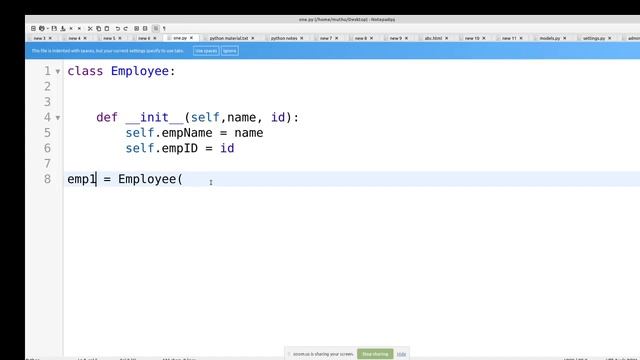Close the python material.txt tab

253,38
